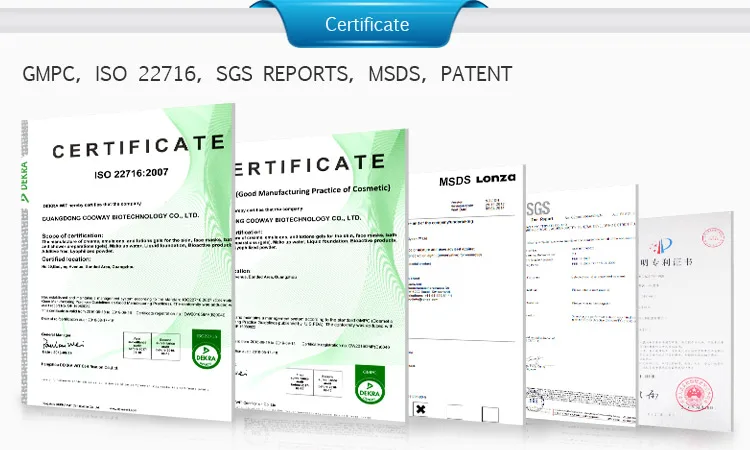Click the large red round stamp on patent
This screenshot has width=750, height=450.
click(x=694, y=394)
